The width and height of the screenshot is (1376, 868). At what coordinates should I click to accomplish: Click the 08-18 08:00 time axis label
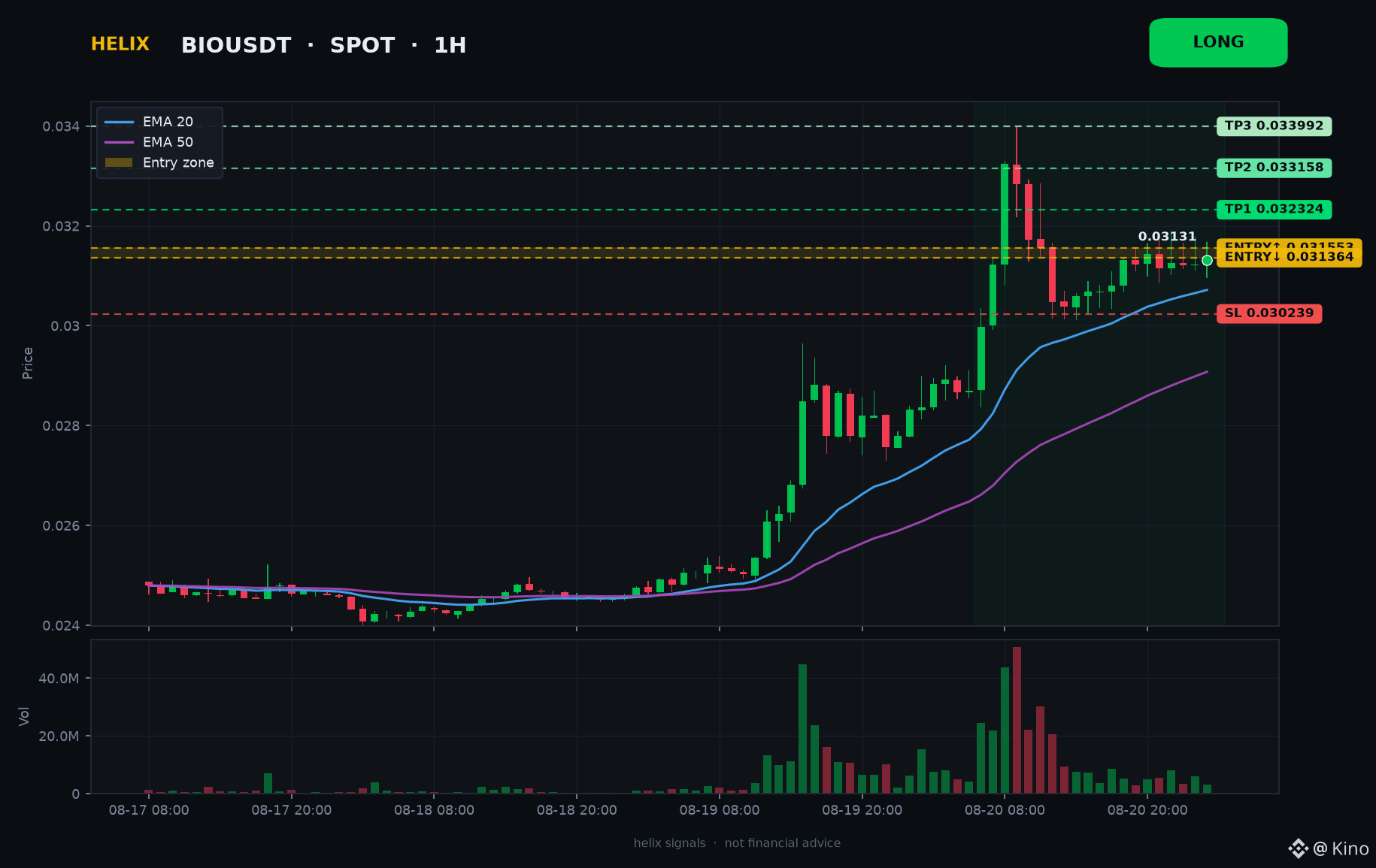click(x=434, y=810)
